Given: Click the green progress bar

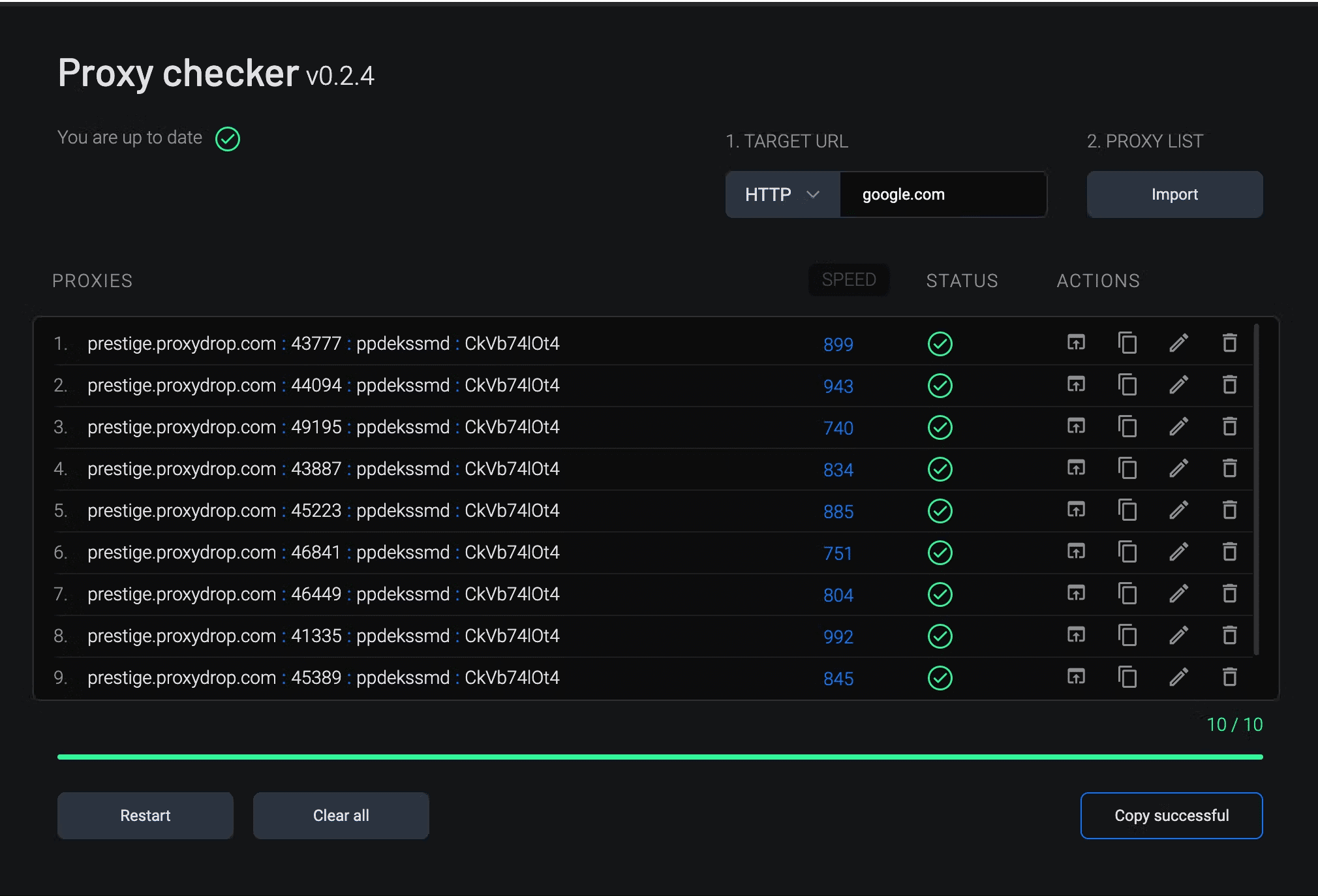Looking at the screenshot, I should click(659, 757).
